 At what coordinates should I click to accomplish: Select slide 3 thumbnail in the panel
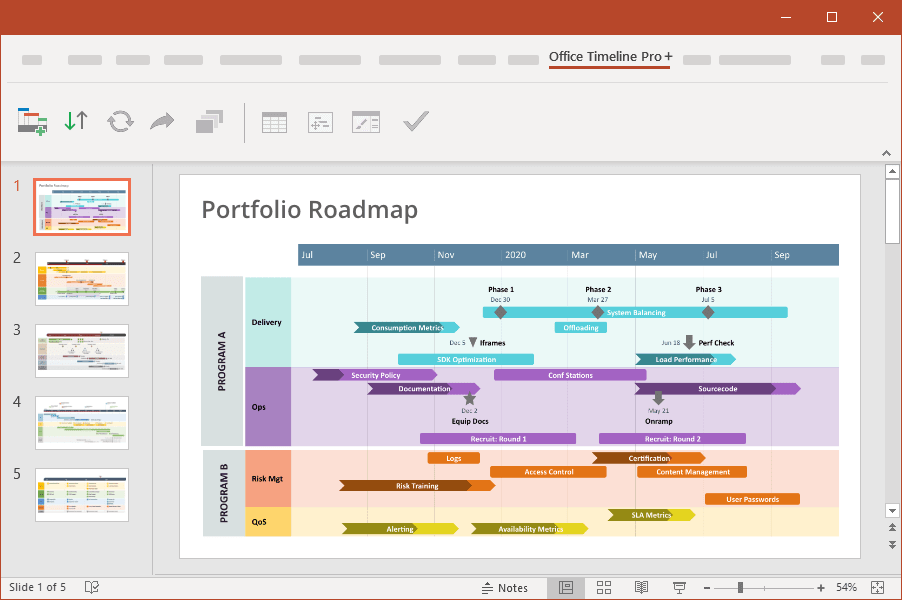[81, 350]
